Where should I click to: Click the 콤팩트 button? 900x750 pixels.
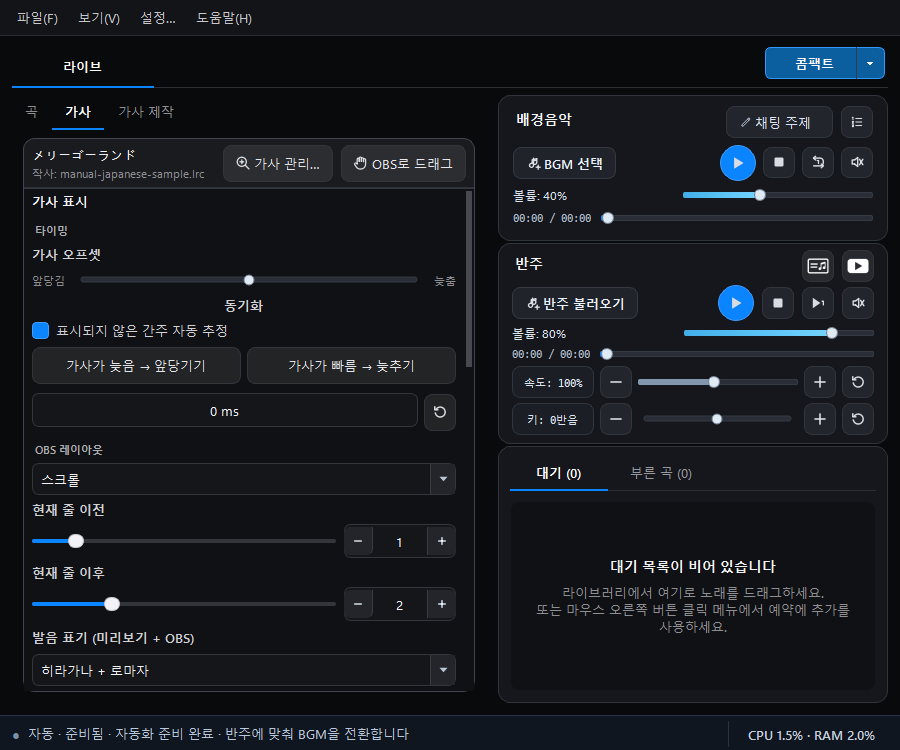click(x=811, y=63)
